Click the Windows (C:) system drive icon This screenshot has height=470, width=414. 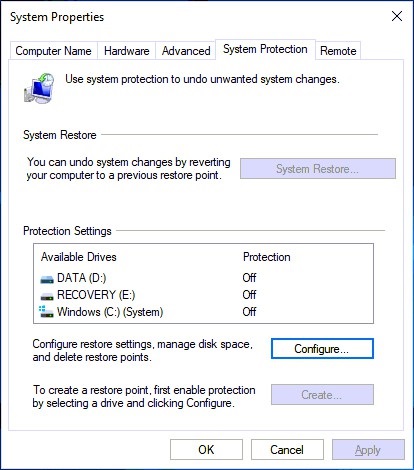coord(46,312)
